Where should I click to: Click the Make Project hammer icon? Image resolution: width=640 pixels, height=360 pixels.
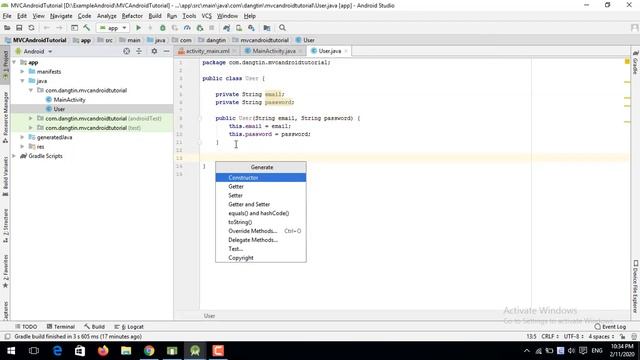87,28
